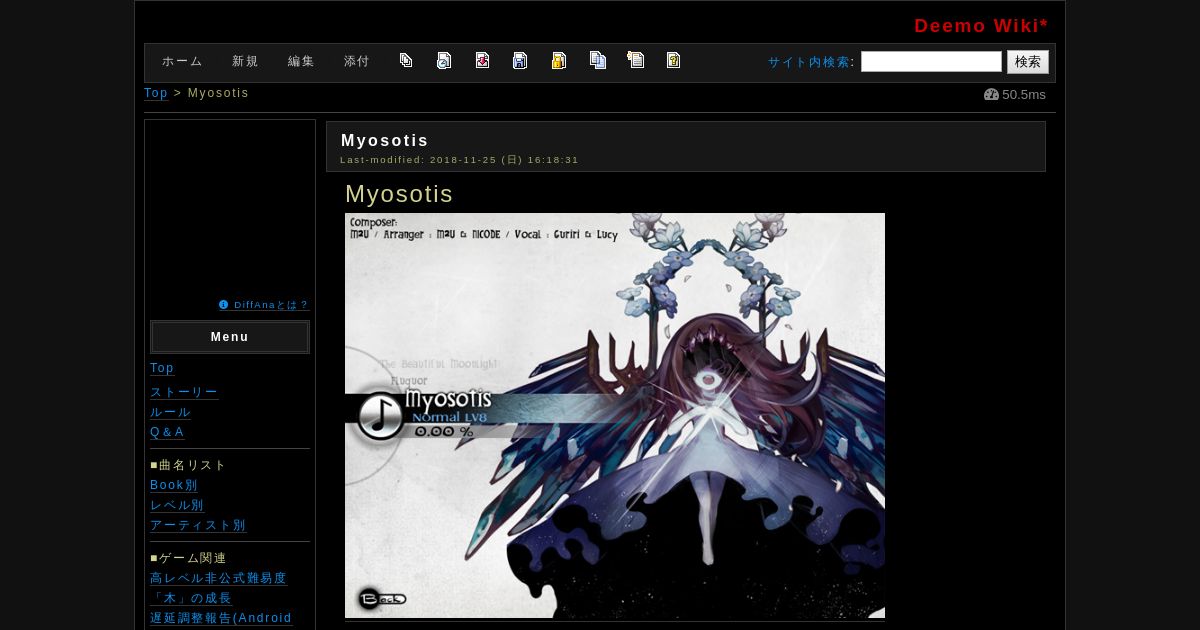The image size is (1200, 630).
Task: Open the 遅延調整報告(Android link
Action: click(x=221, y=618)
